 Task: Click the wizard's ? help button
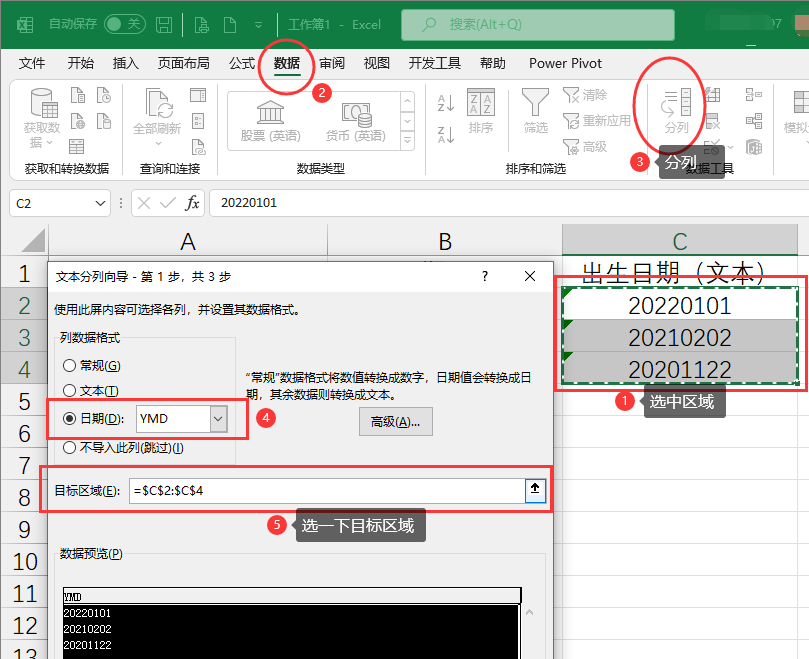485,276
